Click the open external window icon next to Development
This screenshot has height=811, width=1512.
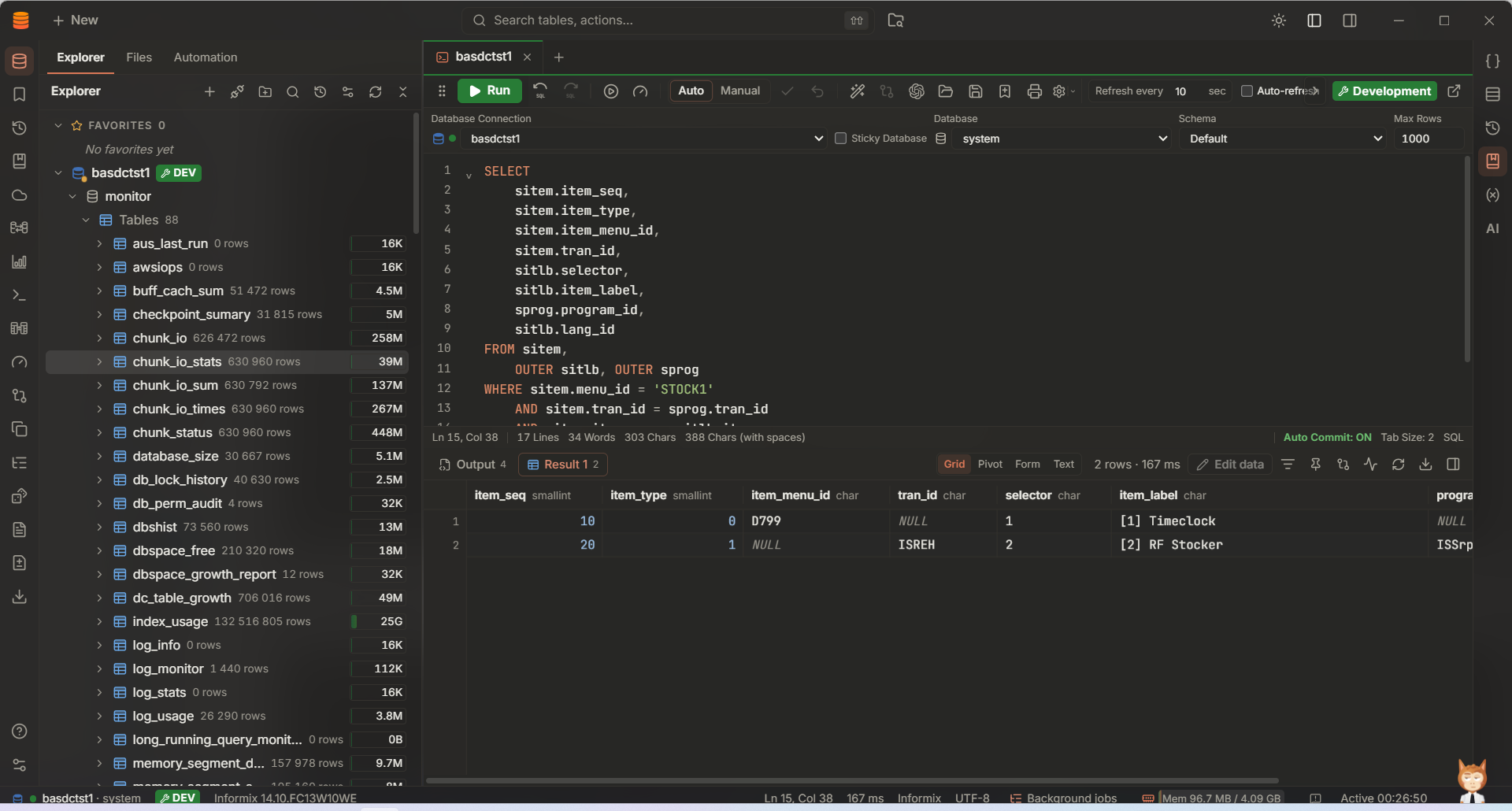[1455, 91]
